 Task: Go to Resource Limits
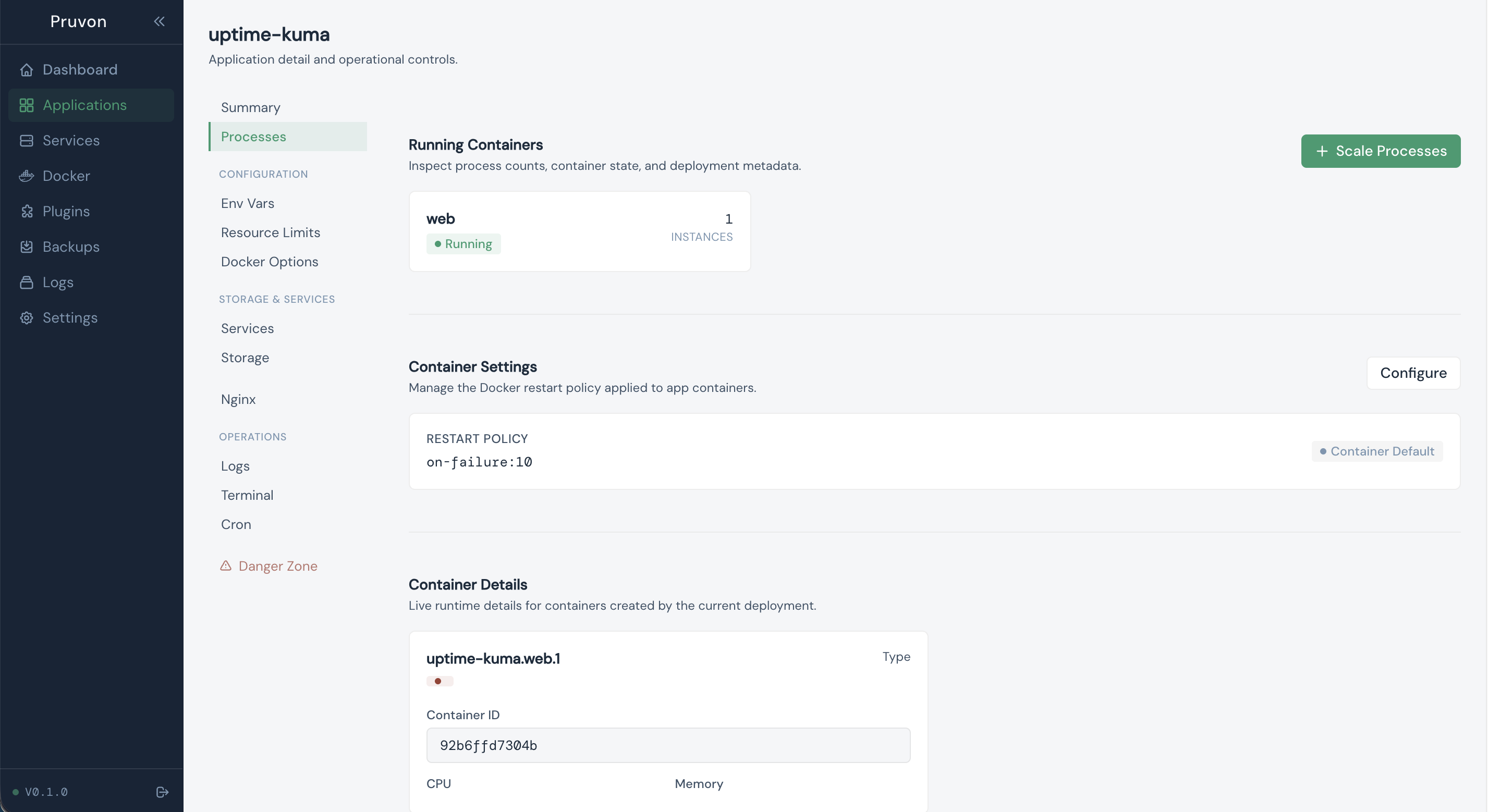click(x=288, y=233)
